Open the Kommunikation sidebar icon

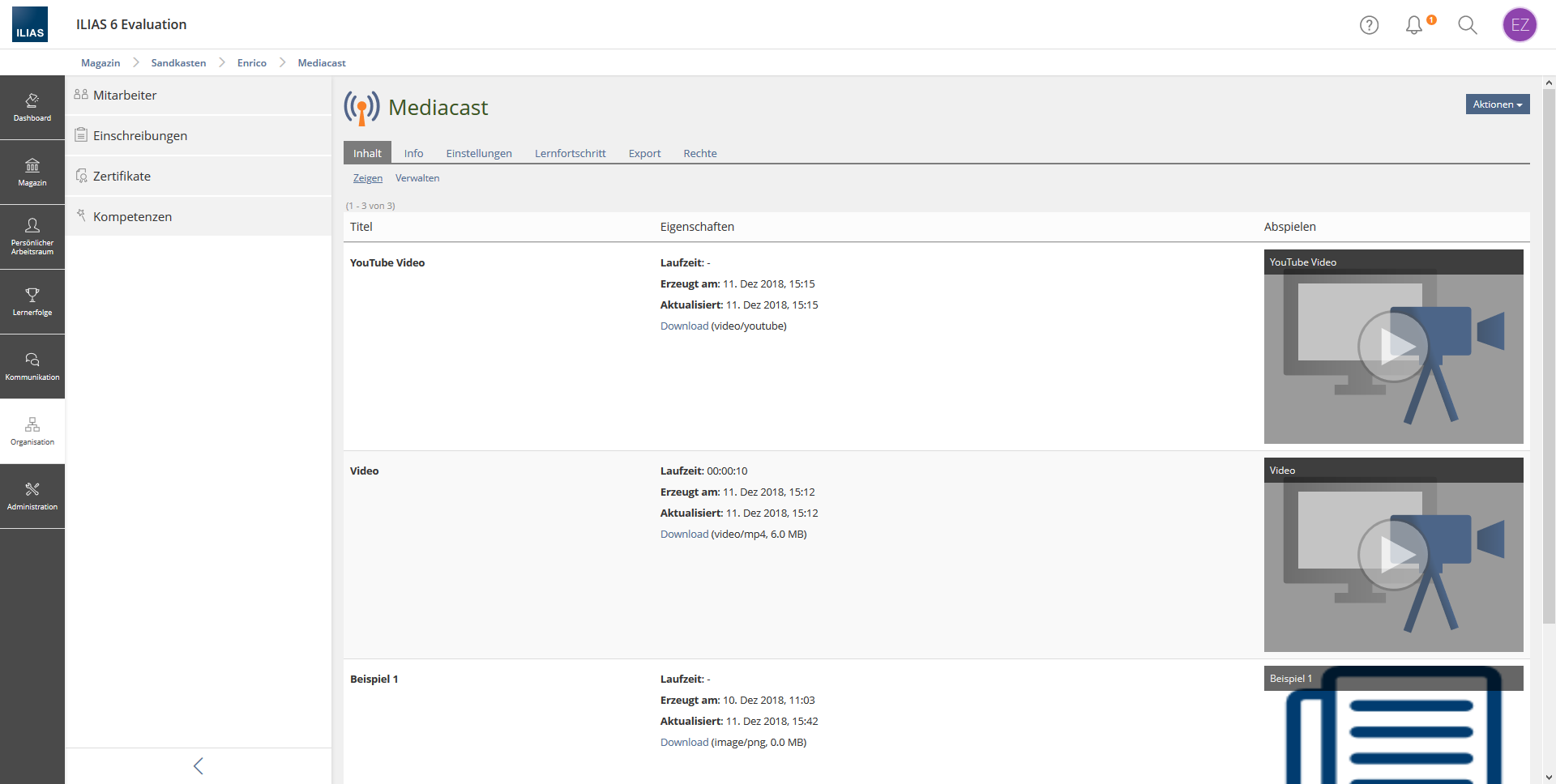tap(32, 366)
